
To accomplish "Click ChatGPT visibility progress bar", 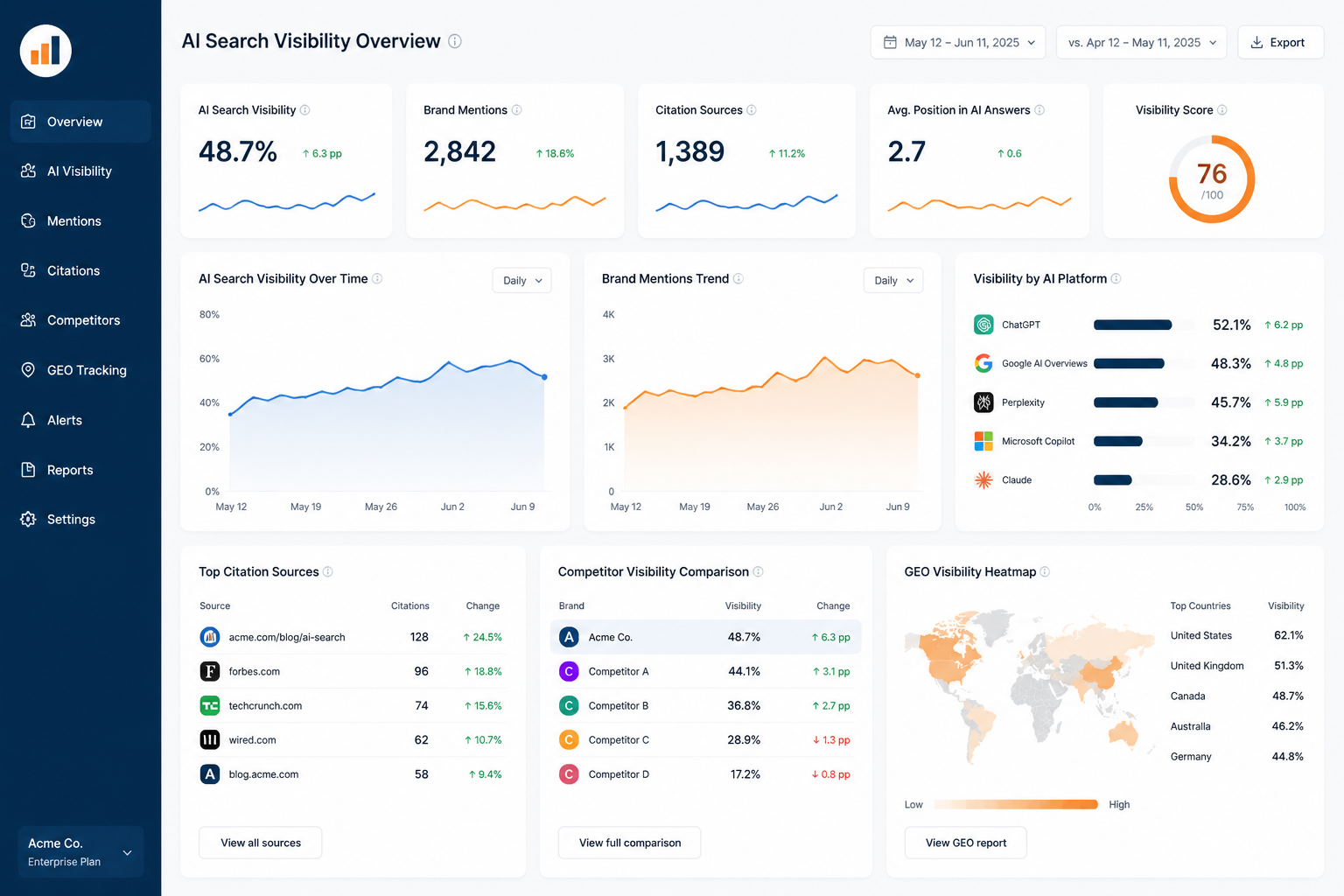I will pos(1144,325).
